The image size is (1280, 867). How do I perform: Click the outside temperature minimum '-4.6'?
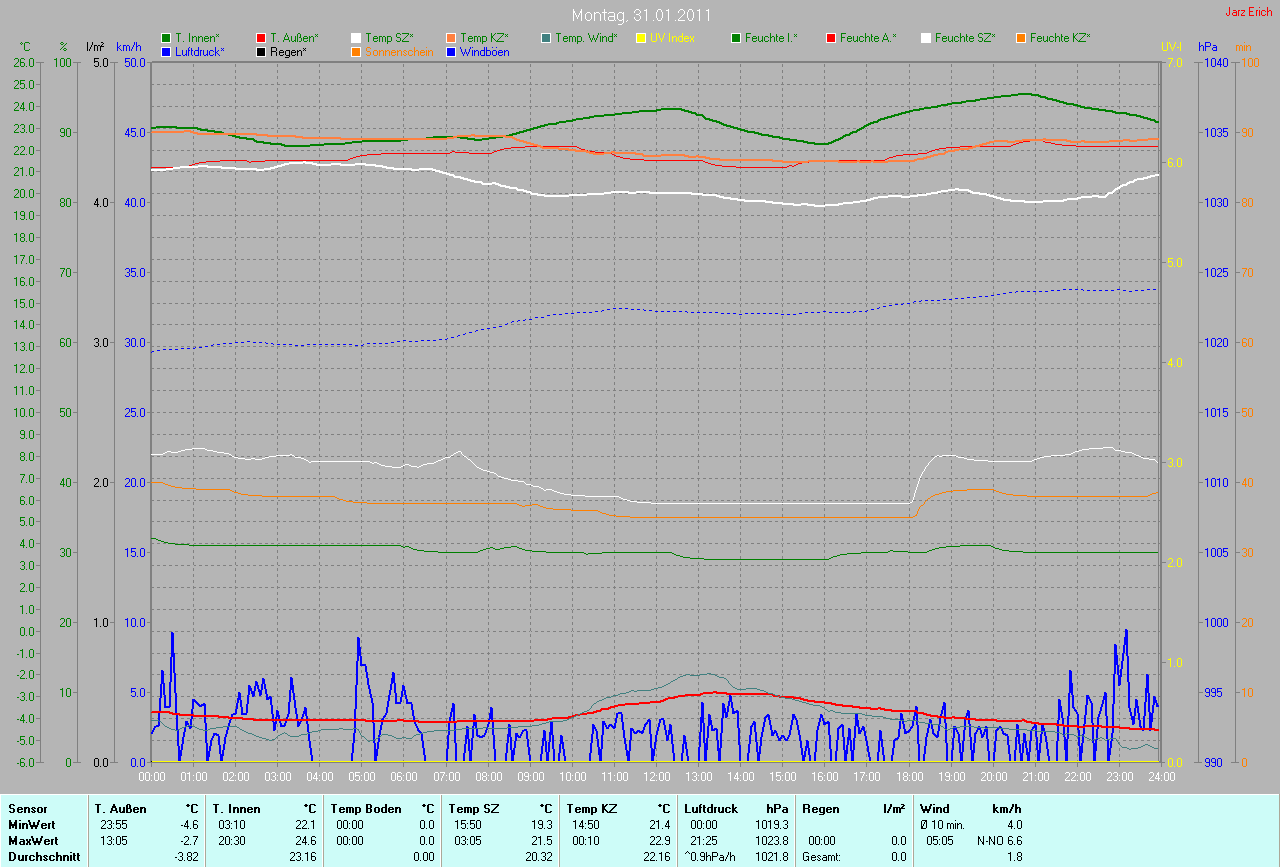click(x=189, y=825)
